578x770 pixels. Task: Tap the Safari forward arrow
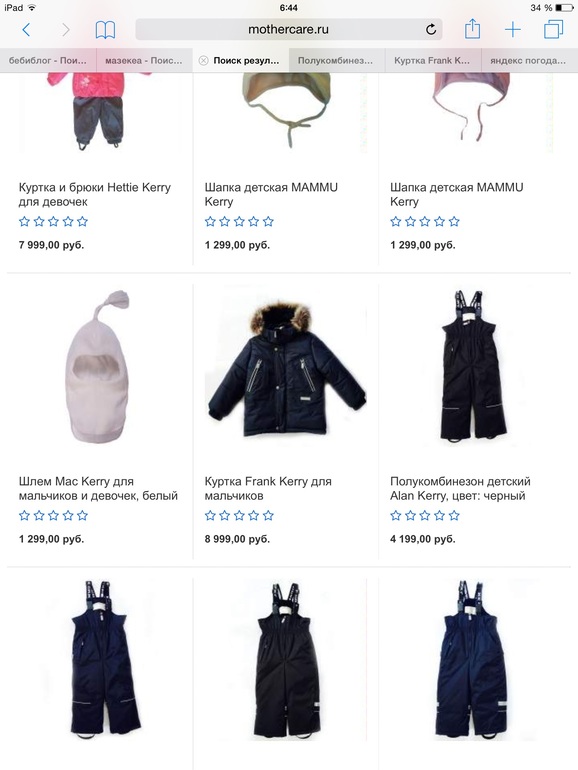(66, 30)
